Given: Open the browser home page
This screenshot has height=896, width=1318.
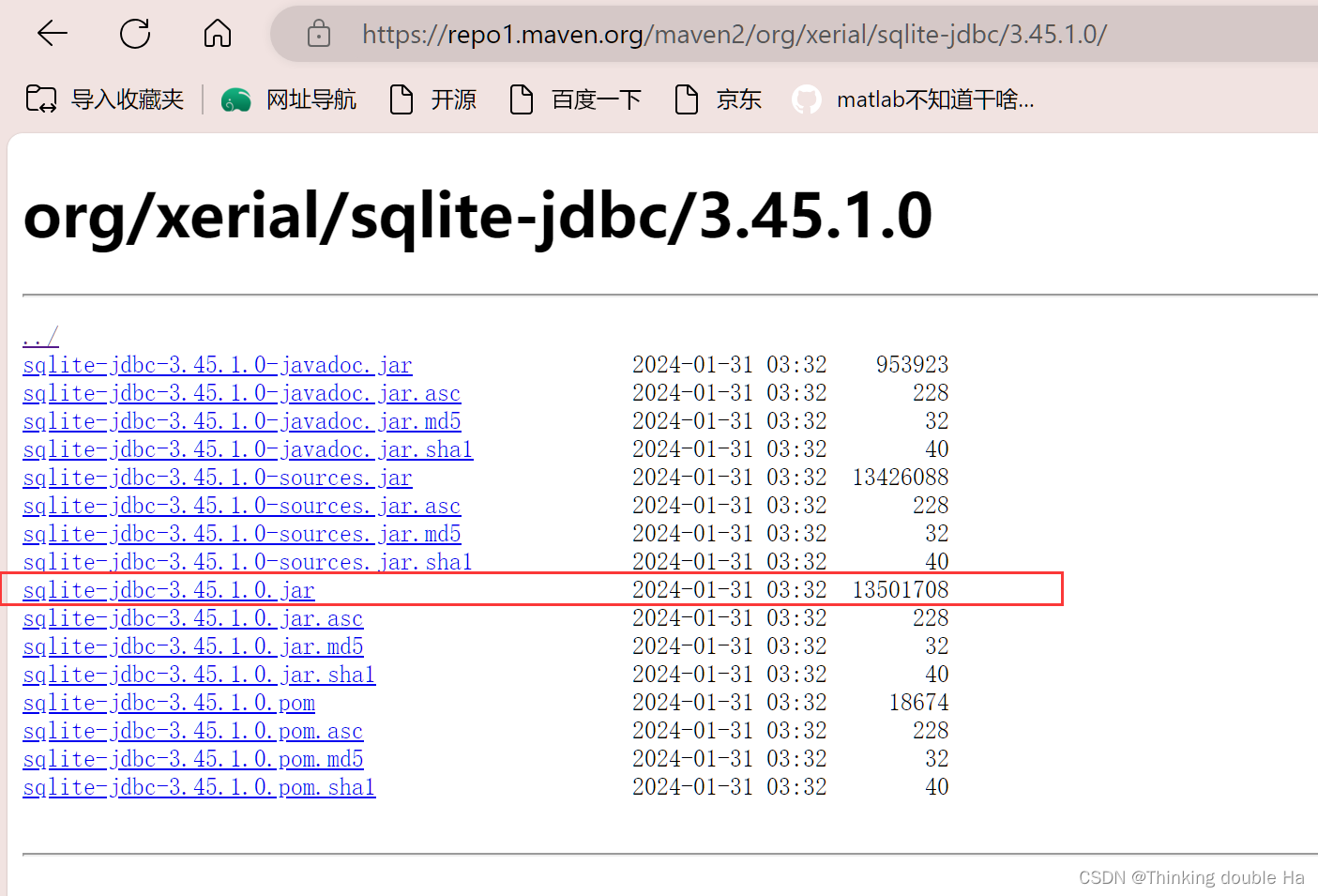Looking at the screenshot, I should pyautogui.click(x=217, y=33).
